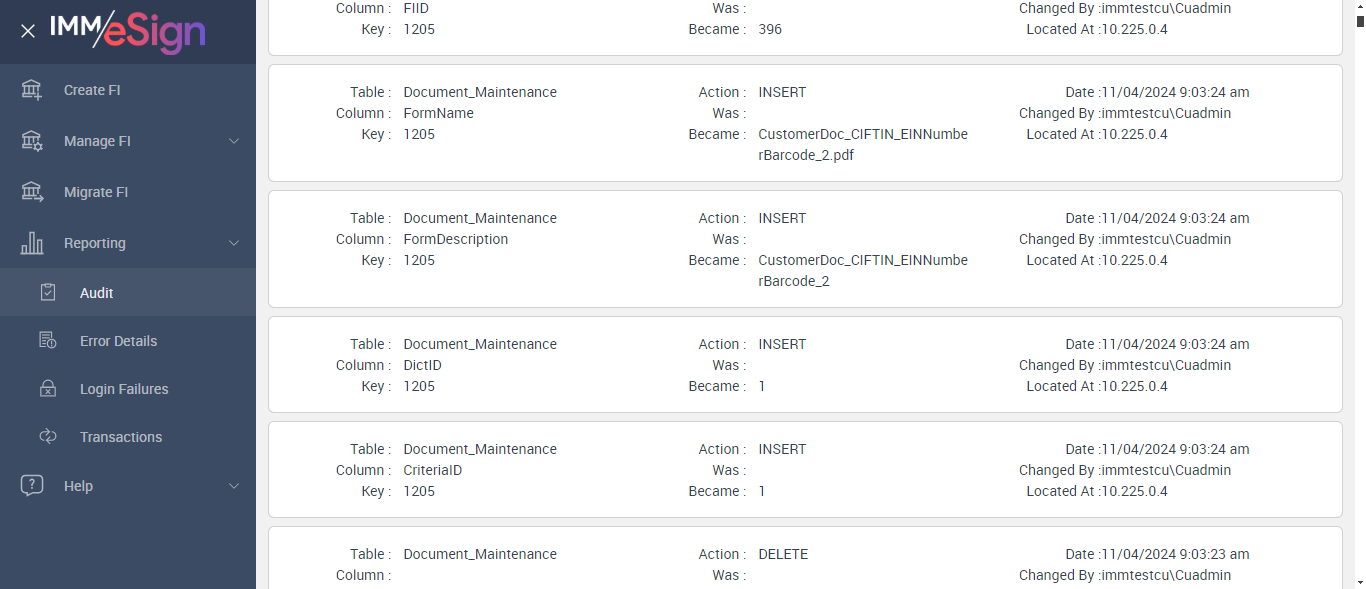Screen dimensions: 1366x589
Task: Click the Transactions arrows icon
Action: point(48,437)
